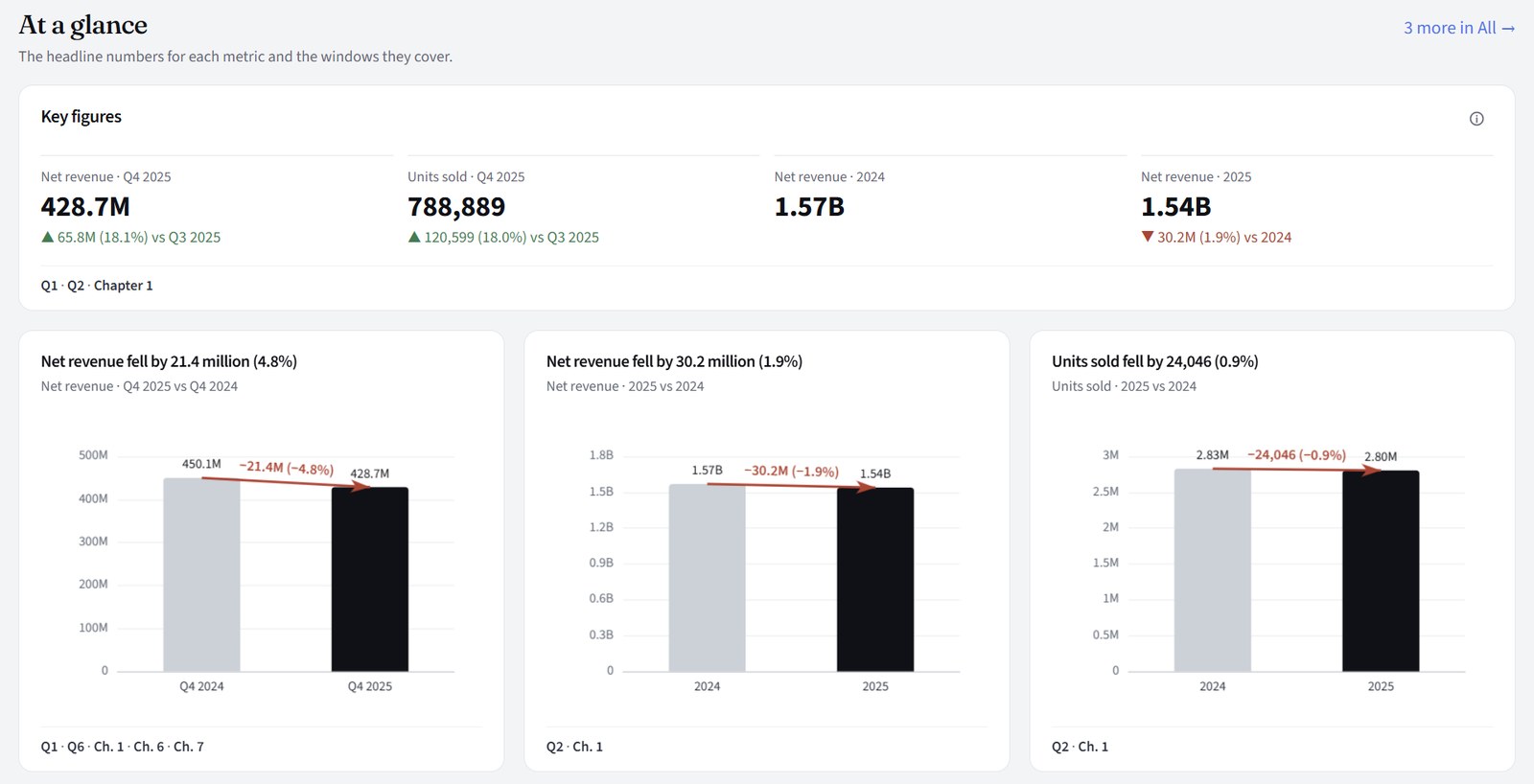This screenshot has height=784, width=1534.
Task: Open Q1 reference under Key figures
Action: [49, 286]
